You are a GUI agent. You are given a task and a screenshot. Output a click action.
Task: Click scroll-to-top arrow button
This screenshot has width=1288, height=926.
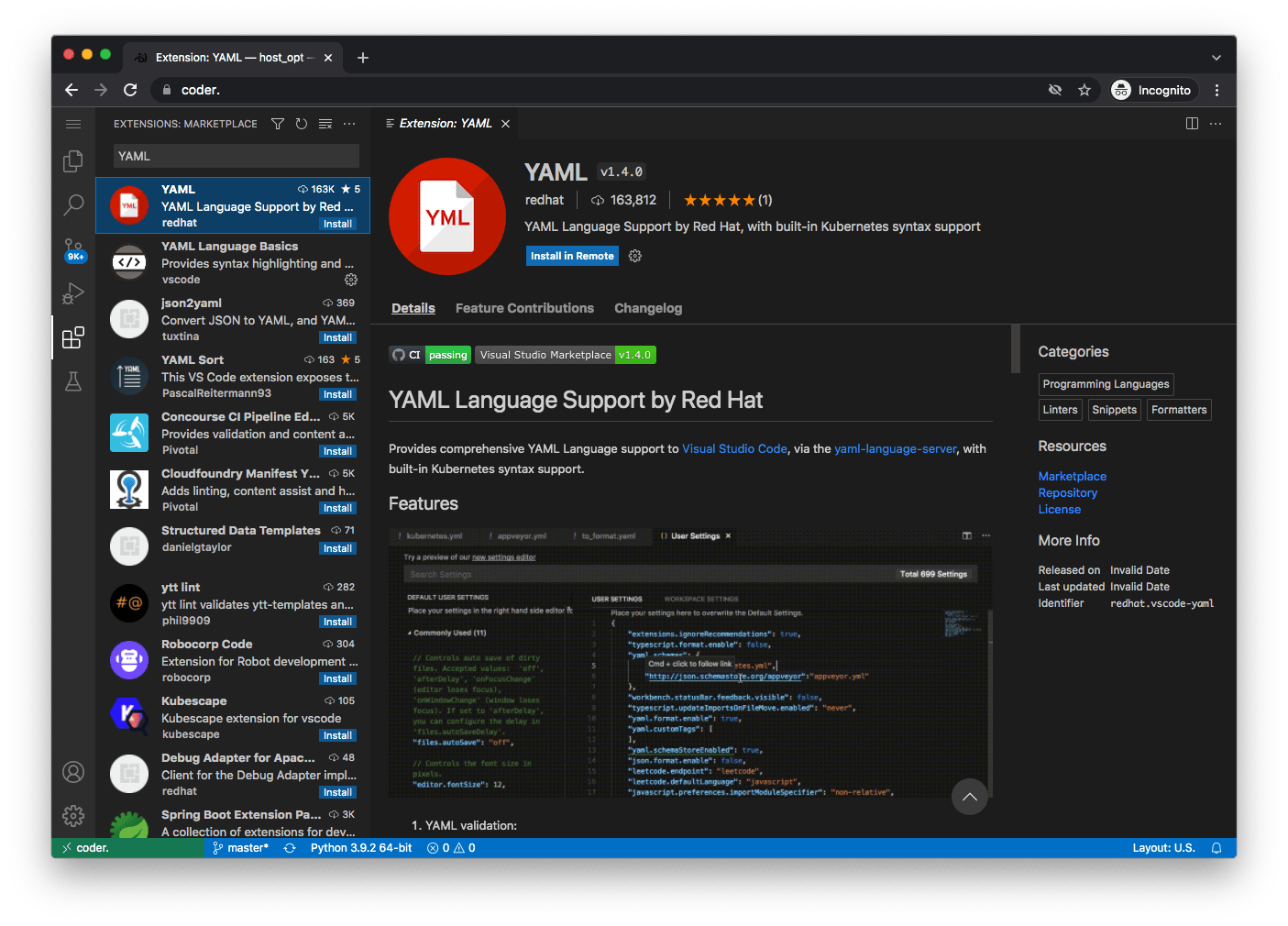pos(969,797)
